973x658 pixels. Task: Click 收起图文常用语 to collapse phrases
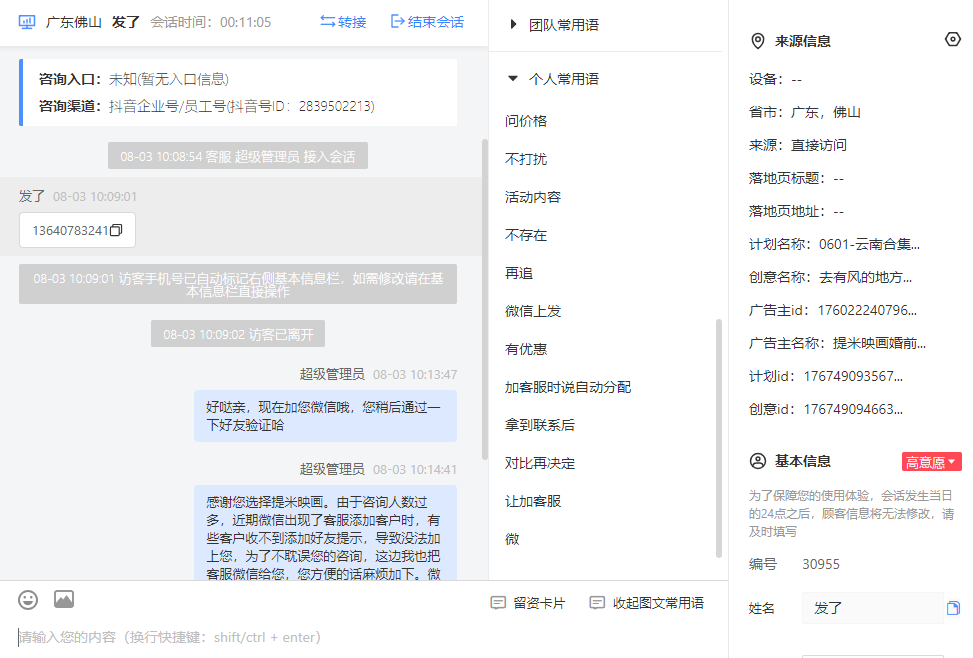pyautogui.click(x=647, y=603)
